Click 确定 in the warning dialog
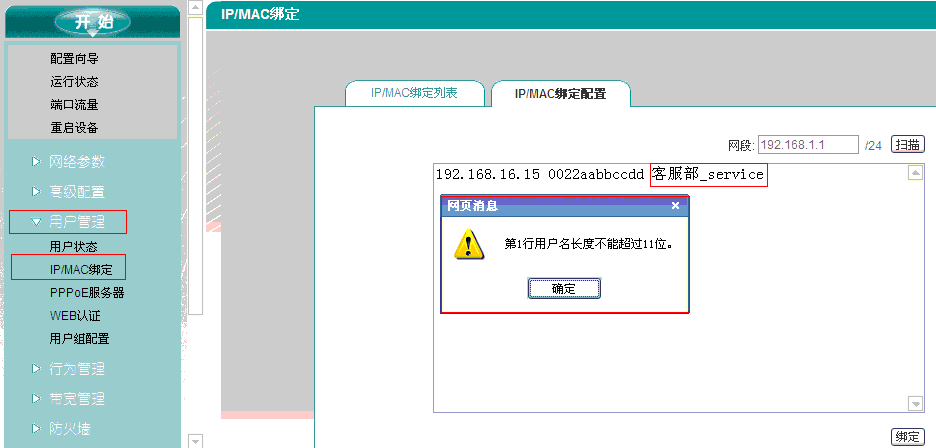936x448 pixels. point(564,288)
